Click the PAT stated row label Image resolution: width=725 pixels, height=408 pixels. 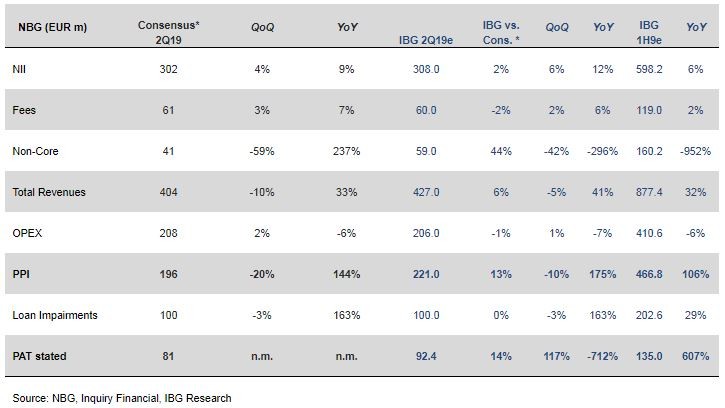point(36,354)
